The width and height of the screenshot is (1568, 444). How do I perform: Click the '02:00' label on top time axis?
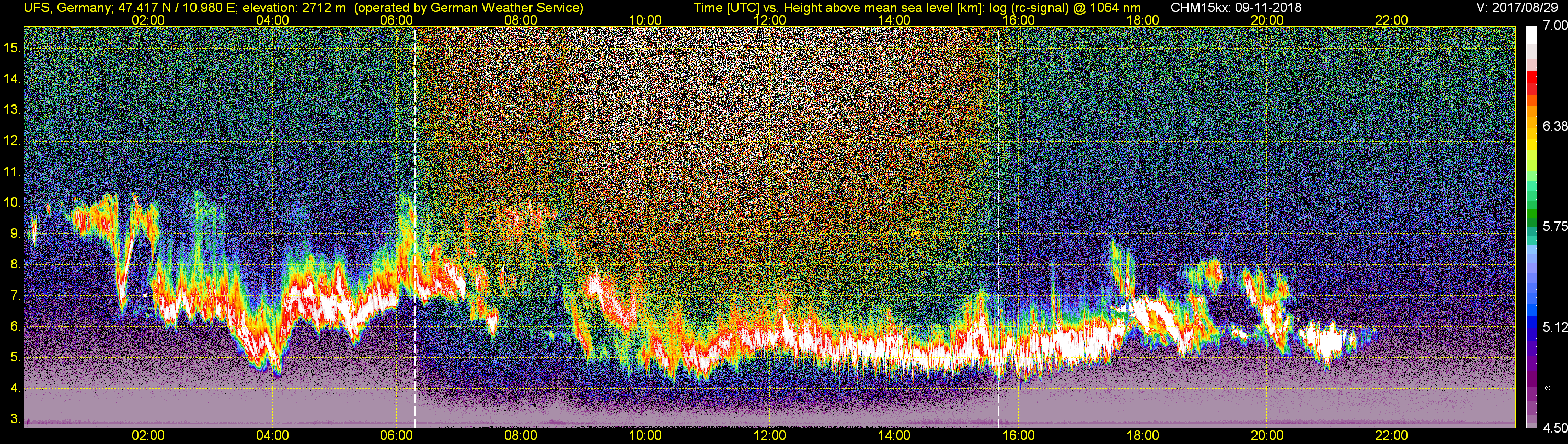(x=148, y=20)
